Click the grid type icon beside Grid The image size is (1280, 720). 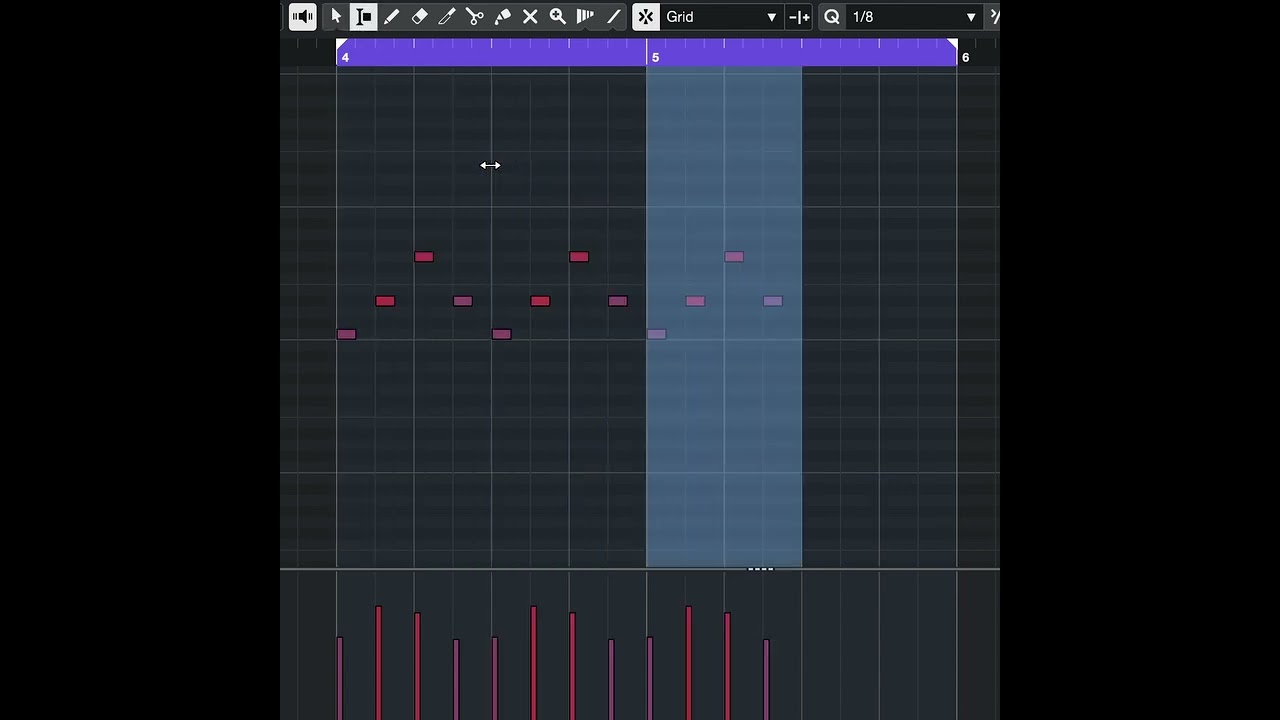pyautogui.click(x=799, y=16)
